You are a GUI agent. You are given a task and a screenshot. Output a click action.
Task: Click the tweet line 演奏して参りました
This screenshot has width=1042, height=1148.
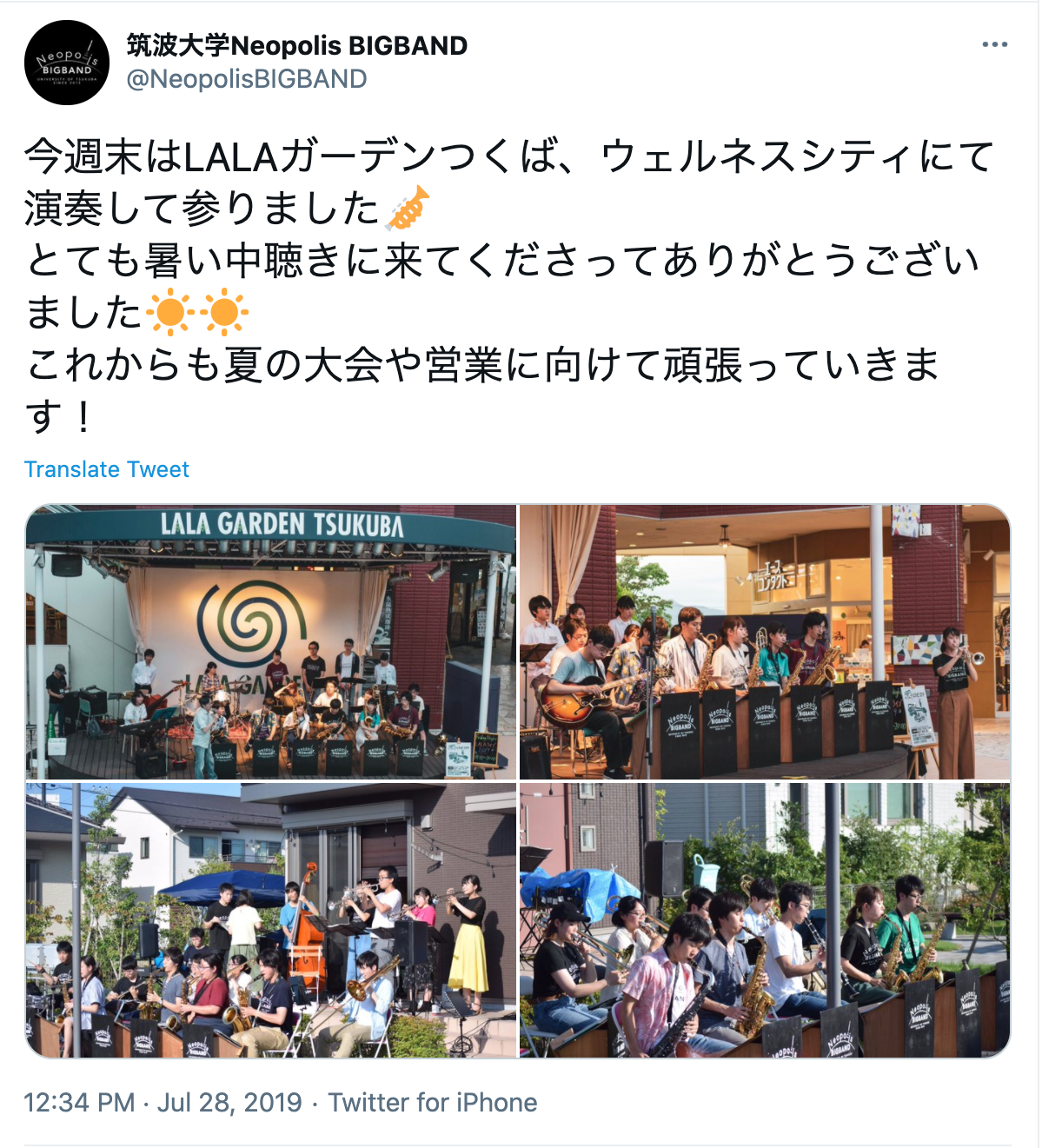click(202, 209)
